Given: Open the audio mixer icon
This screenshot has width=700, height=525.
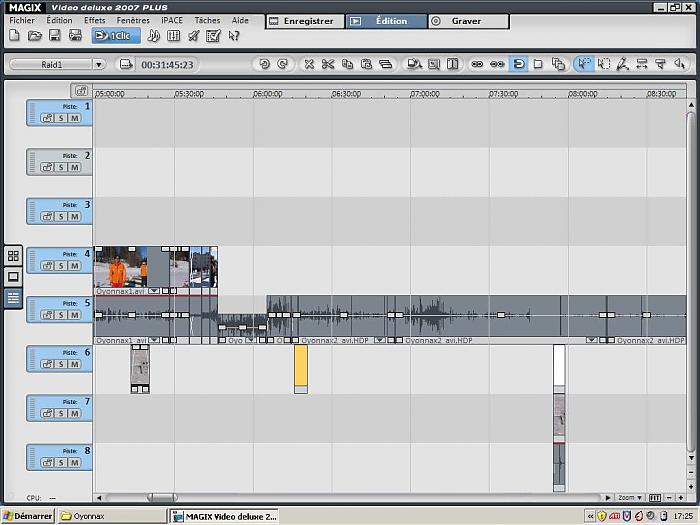Looking at the screenshot, I should [x=174, y=36].
